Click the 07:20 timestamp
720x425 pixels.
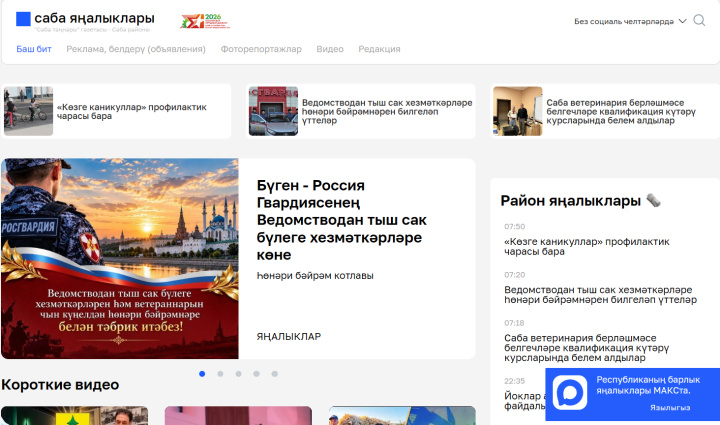point(514,274)
